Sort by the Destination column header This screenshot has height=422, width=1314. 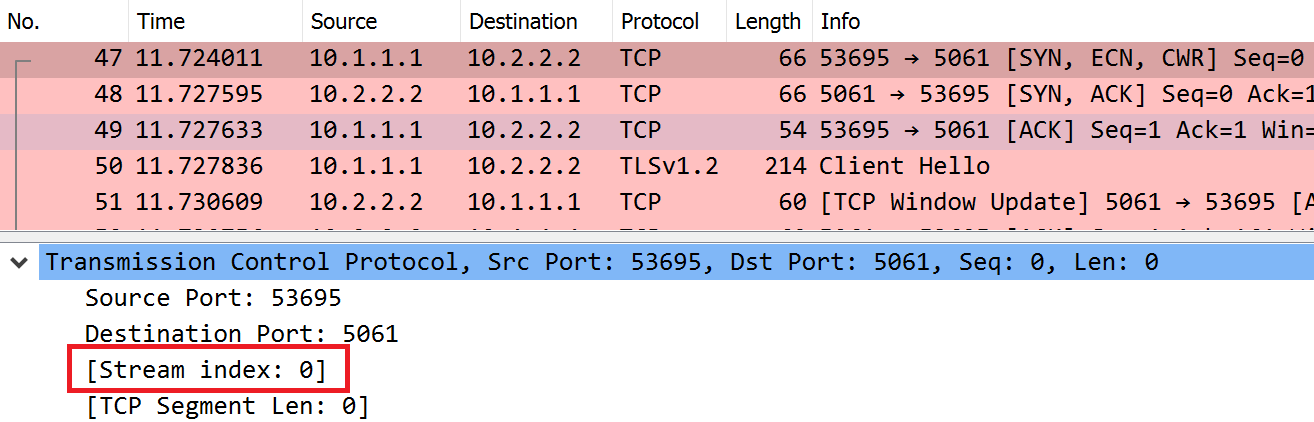(536, 21)
